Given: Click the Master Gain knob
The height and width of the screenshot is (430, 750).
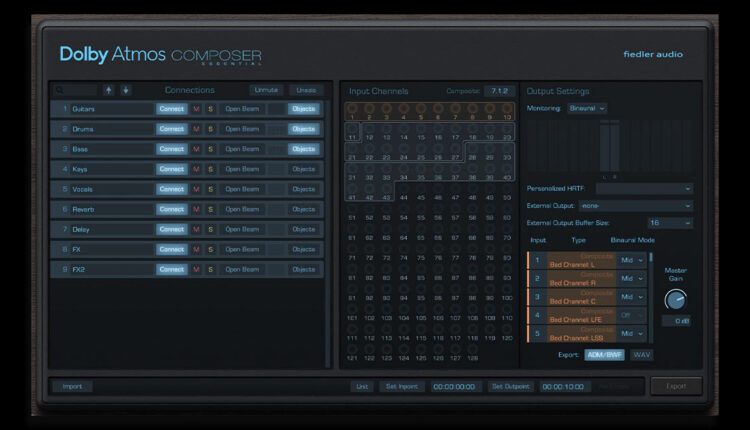Looking at the screenshot, I should pyautogui.click(x=675, y=299).
